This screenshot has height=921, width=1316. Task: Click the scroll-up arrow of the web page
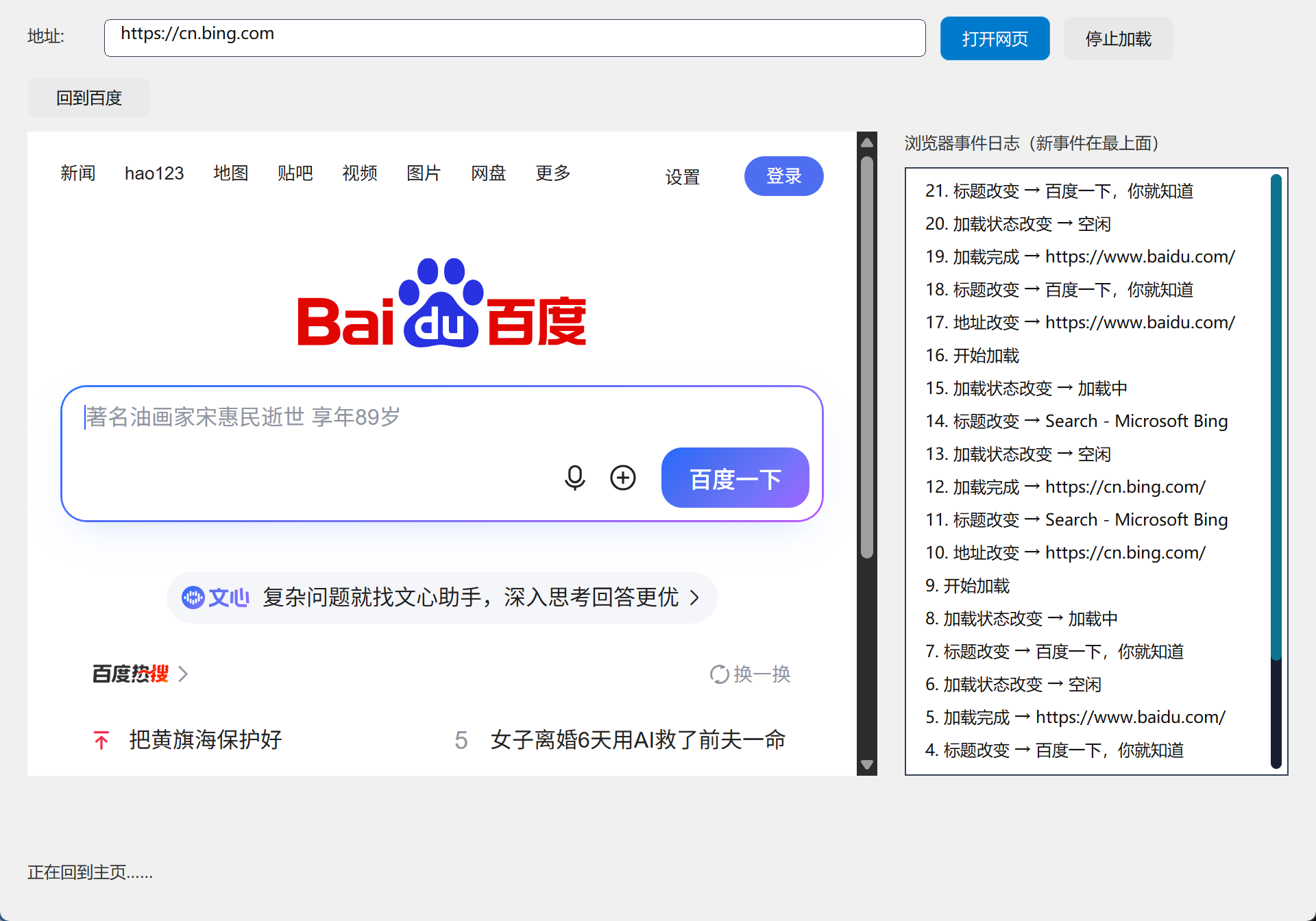coord(867,142)
